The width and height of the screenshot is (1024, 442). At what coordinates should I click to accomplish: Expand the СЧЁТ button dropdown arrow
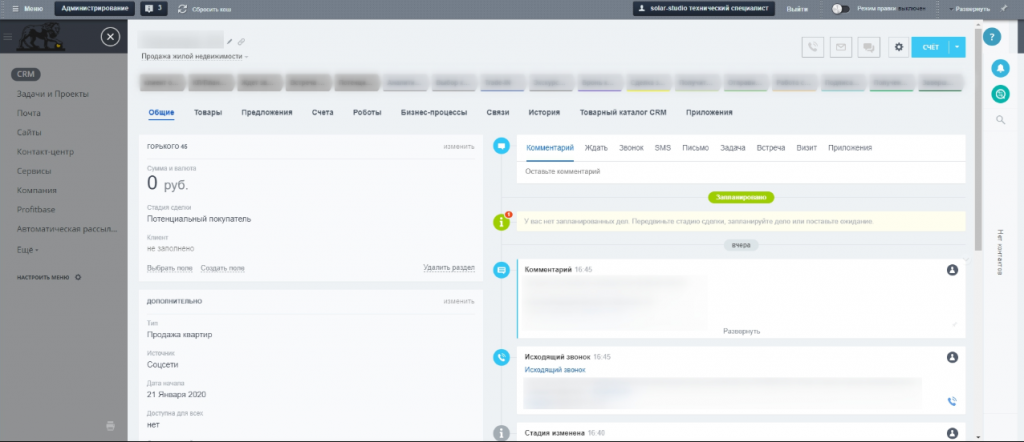[957, 47]
